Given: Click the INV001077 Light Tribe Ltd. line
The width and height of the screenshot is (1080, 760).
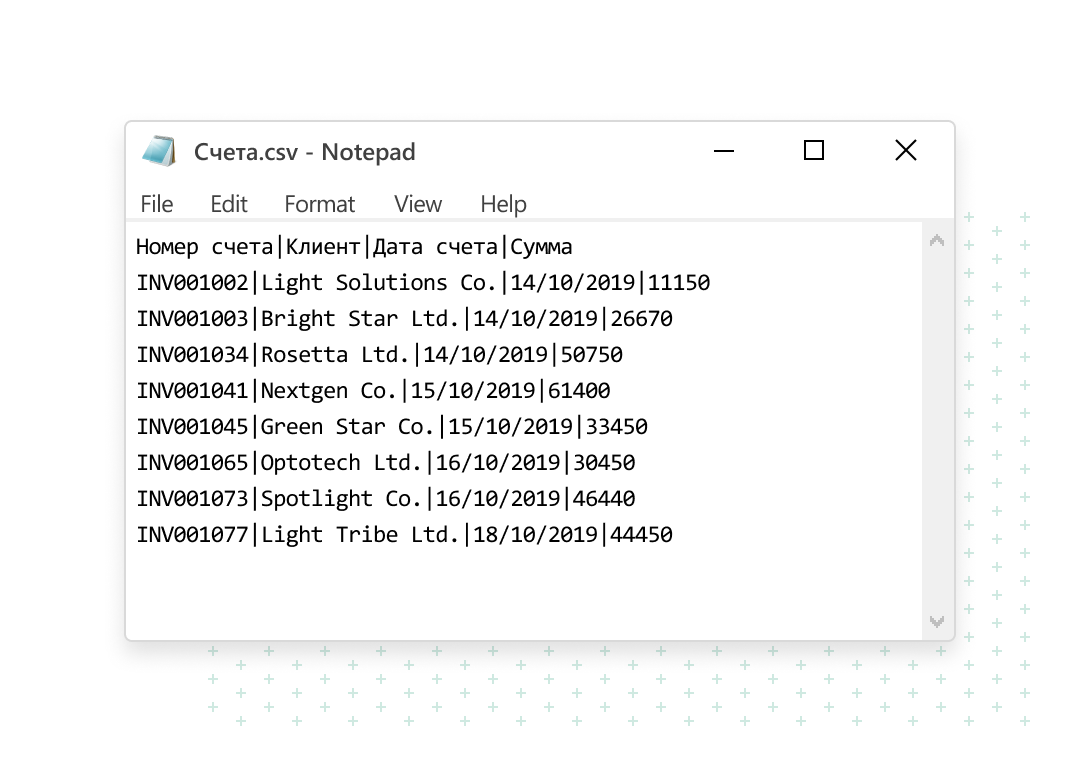Looking at the screenshot, I should coord(404,535).
